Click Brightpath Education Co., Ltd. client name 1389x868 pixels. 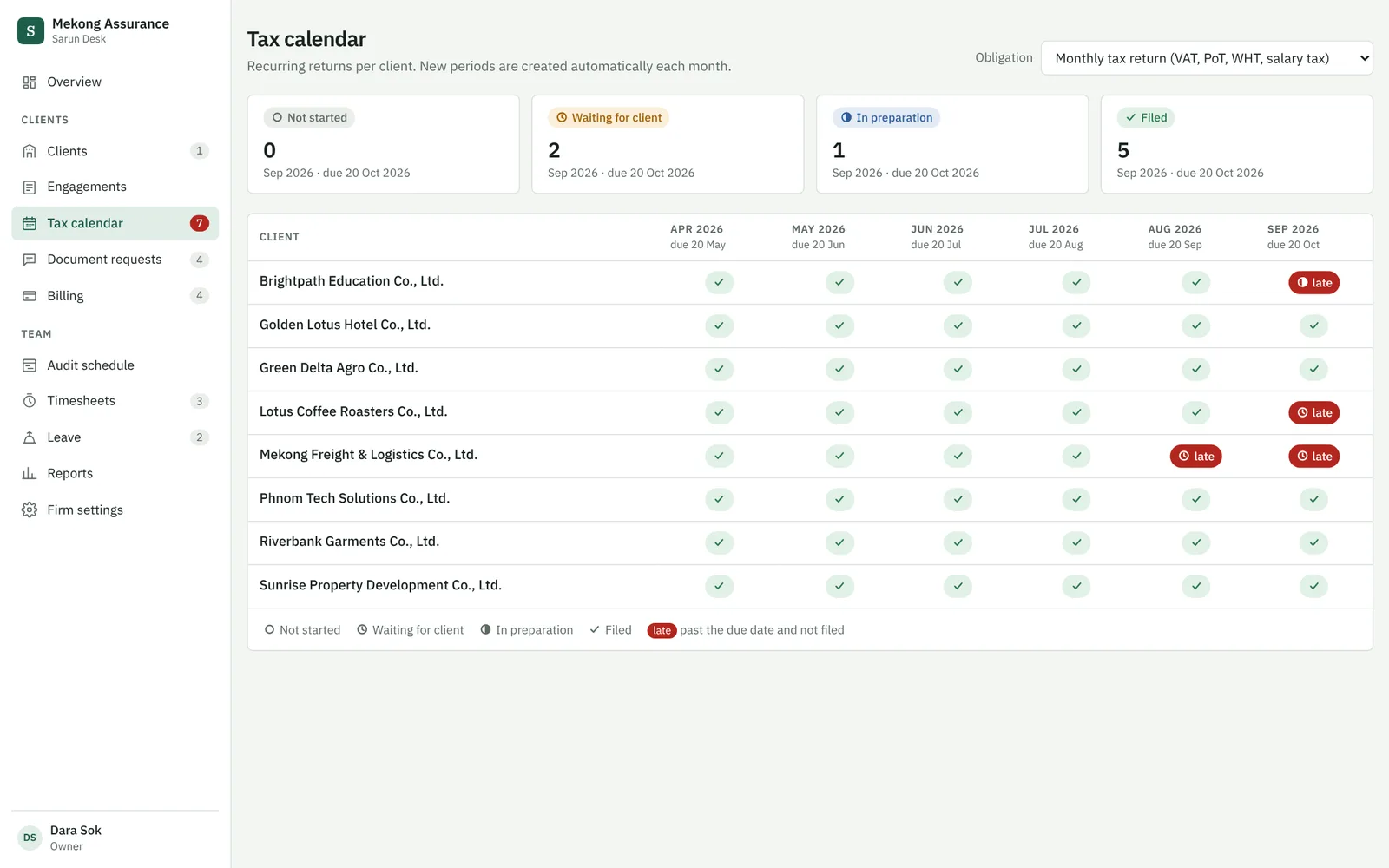[x=352, y=281]
